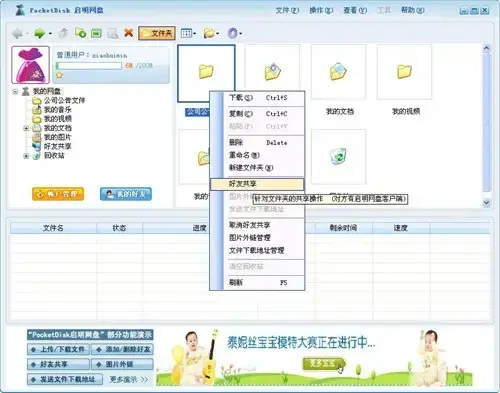Select 我的文档 in the left tree
The image size is (500, 393).
point(58,128)
